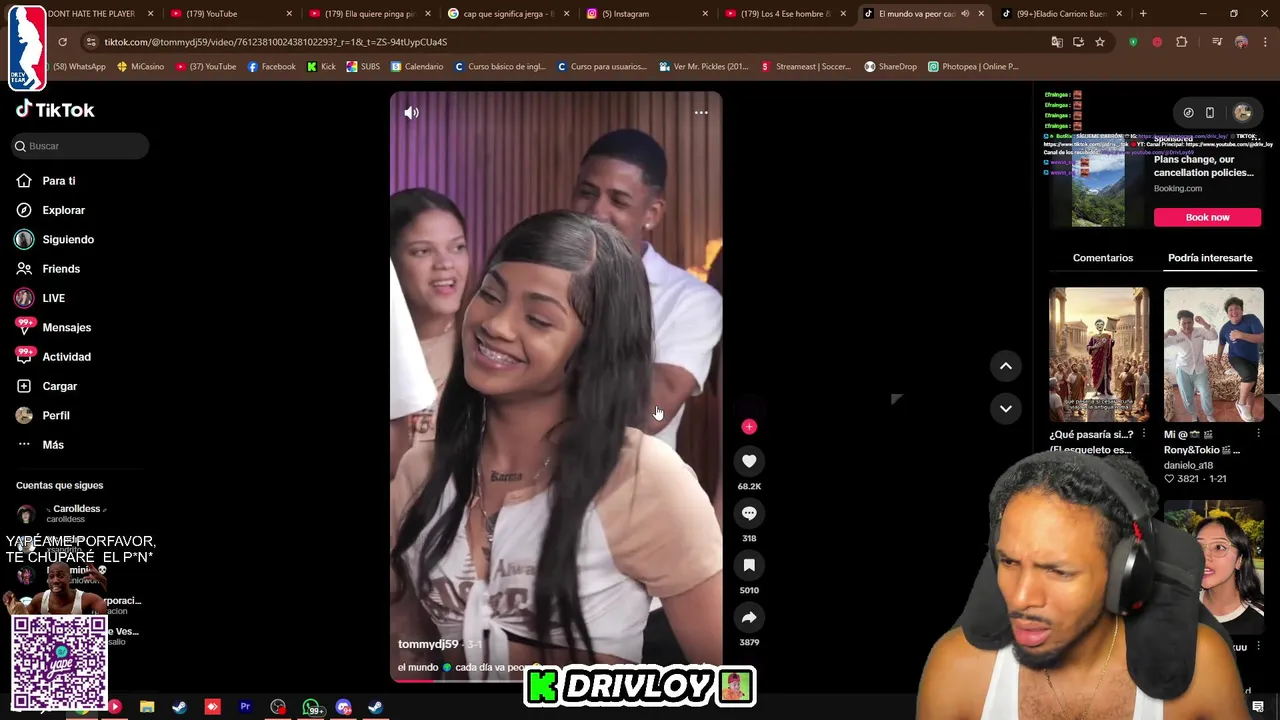
Task: Open the TikTok coins icon in the top pill
Action: (1188, 113)
